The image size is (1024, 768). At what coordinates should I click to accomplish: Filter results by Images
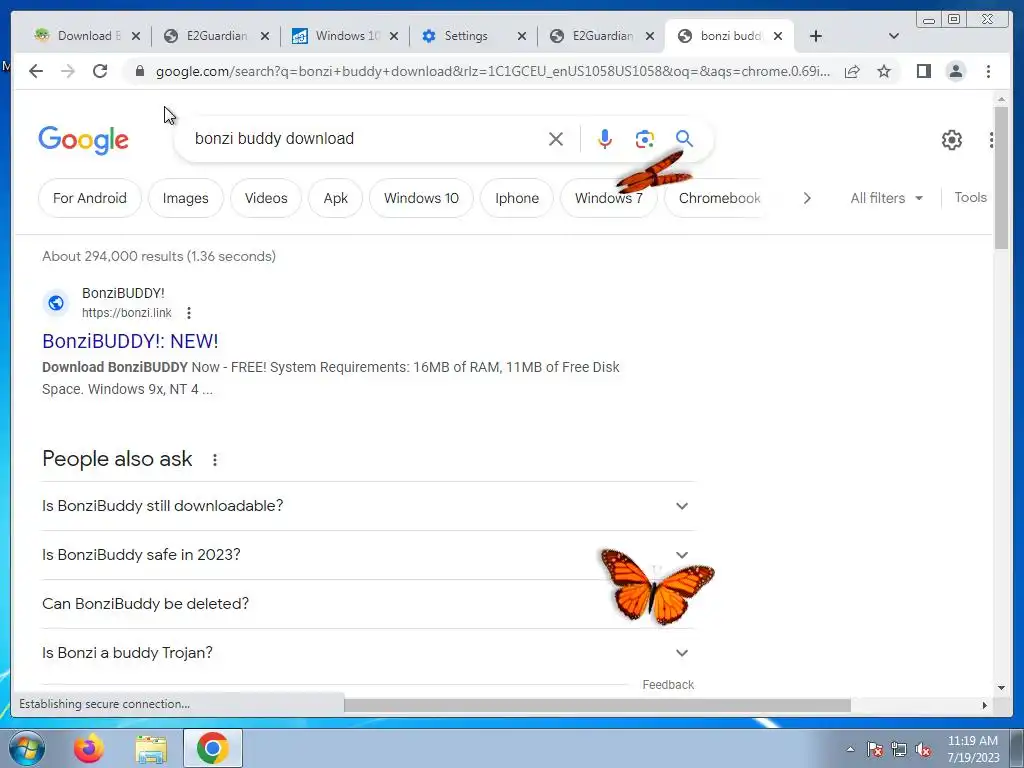point(185,198)
